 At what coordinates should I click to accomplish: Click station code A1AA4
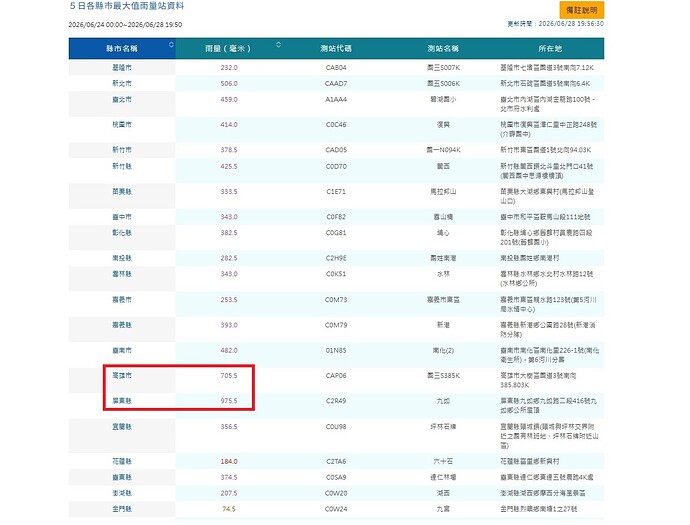336,99
